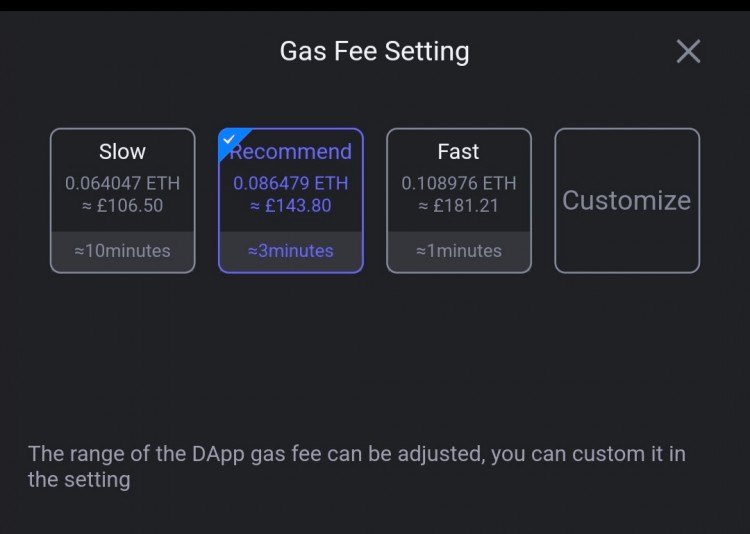
Task: Choose the Recommend gas fee card
Action: point(291,200)
